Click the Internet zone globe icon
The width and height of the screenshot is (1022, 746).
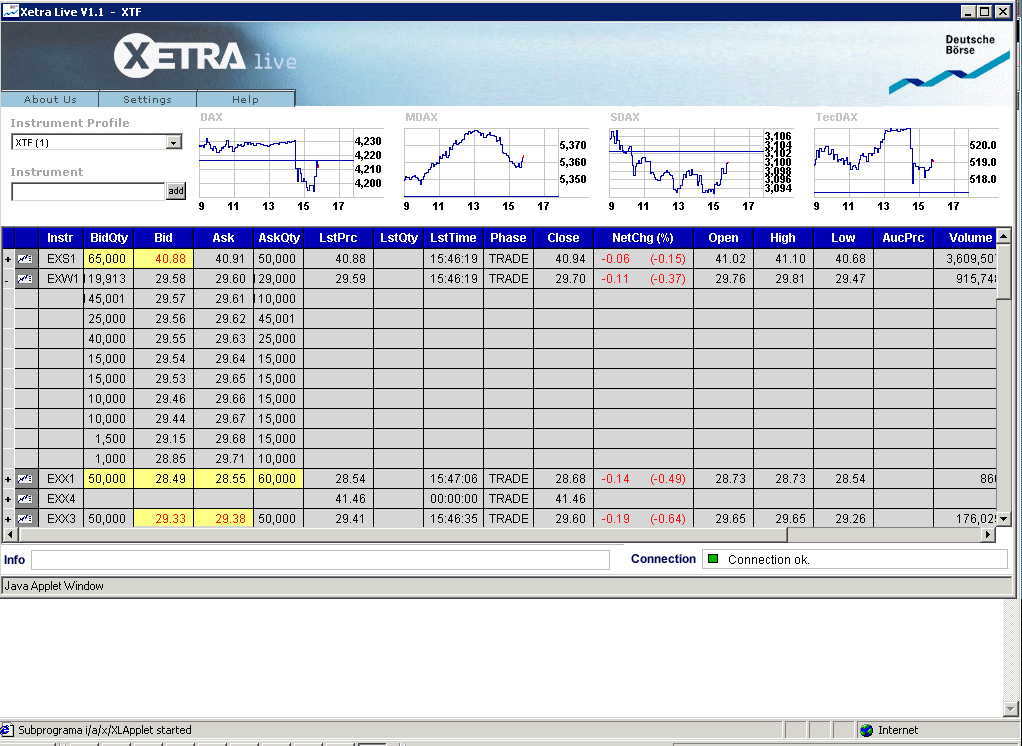click(x=866, y=730)
